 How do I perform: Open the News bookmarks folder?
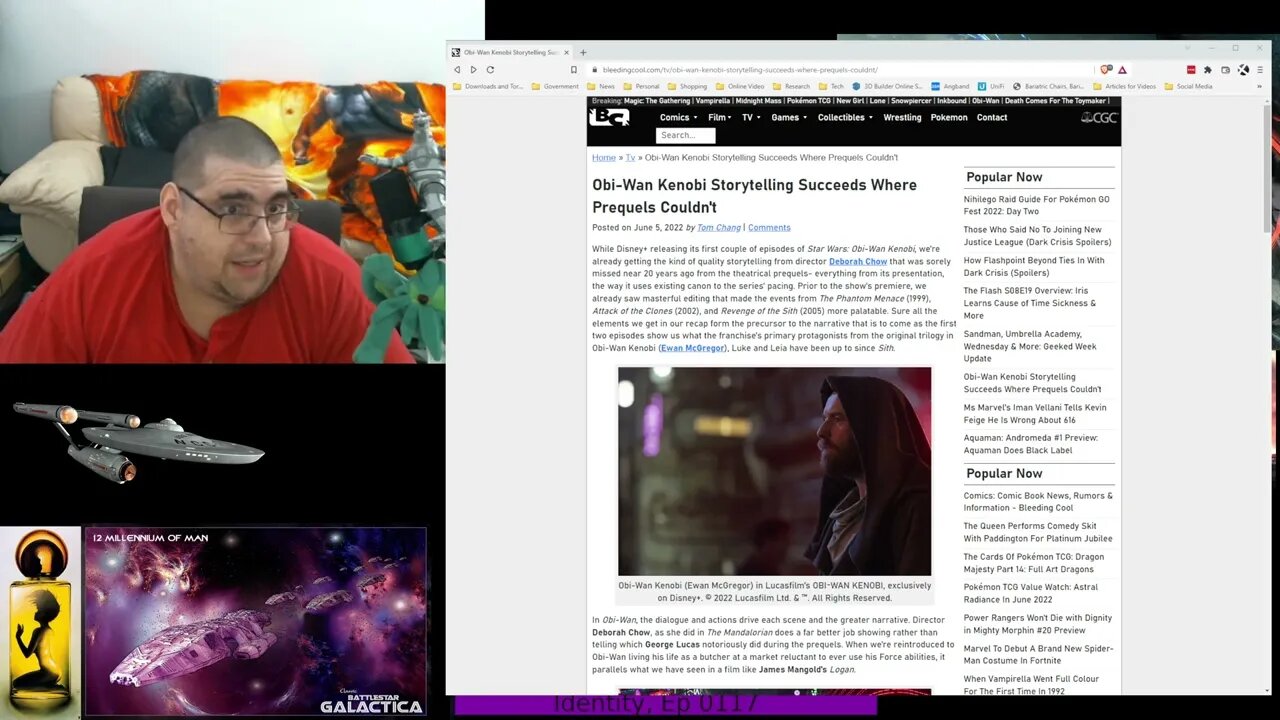601,86
